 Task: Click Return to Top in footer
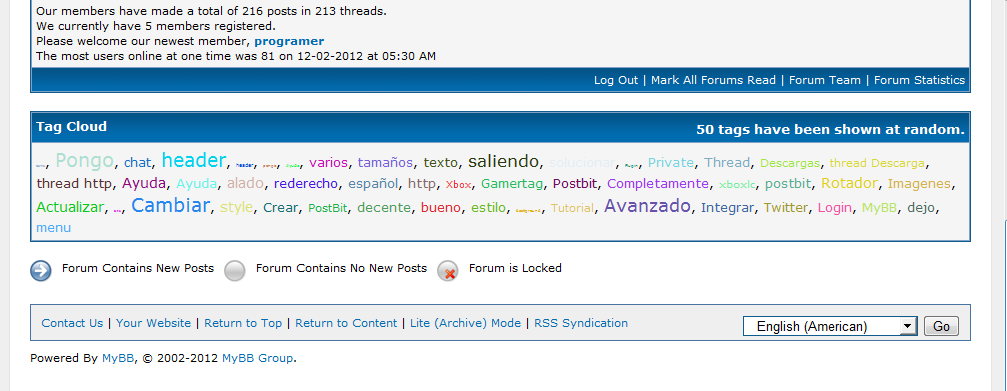pos(243,323)
